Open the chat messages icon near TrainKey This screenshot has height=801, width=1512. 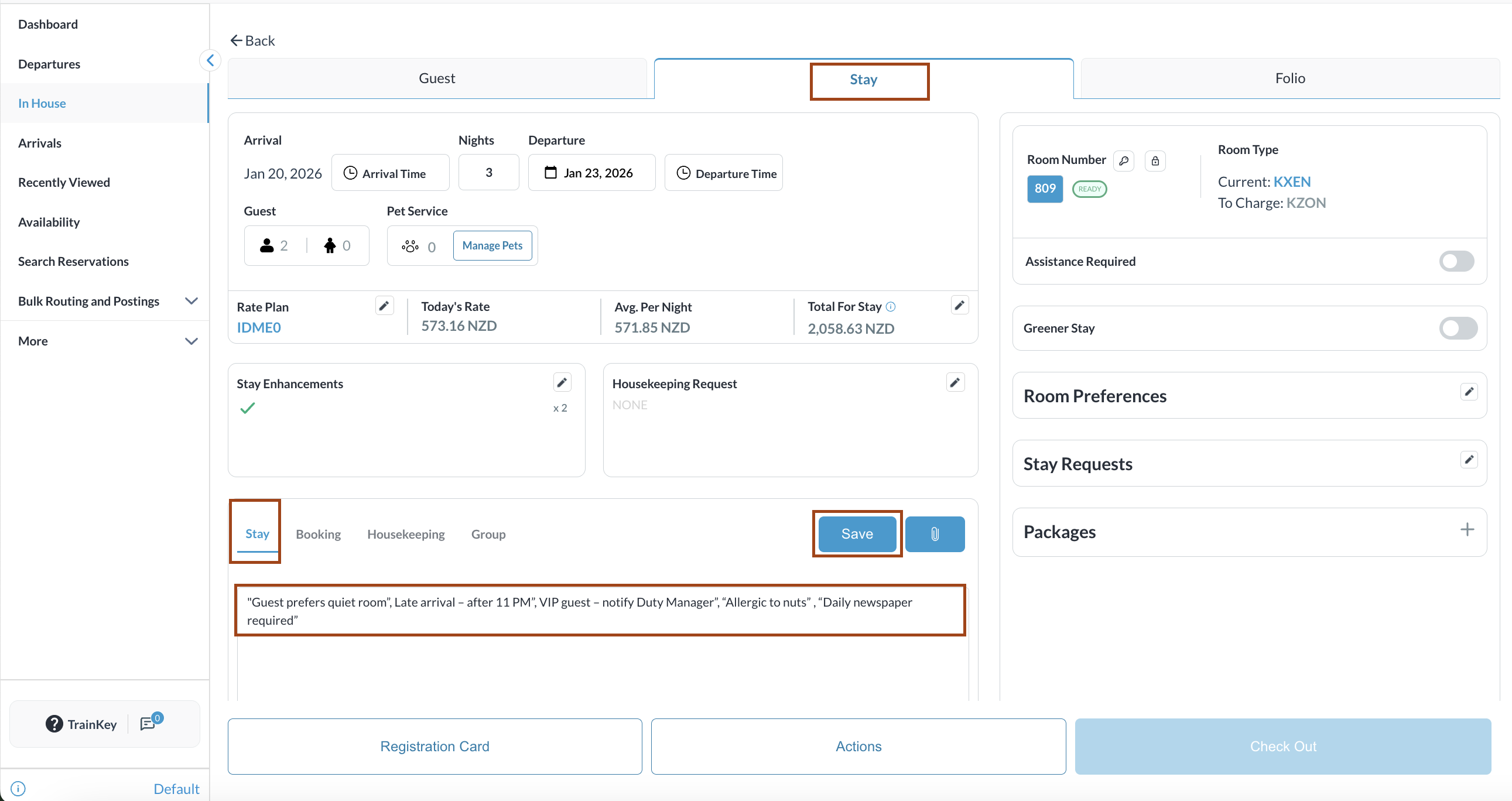click(x=148, y=724)
